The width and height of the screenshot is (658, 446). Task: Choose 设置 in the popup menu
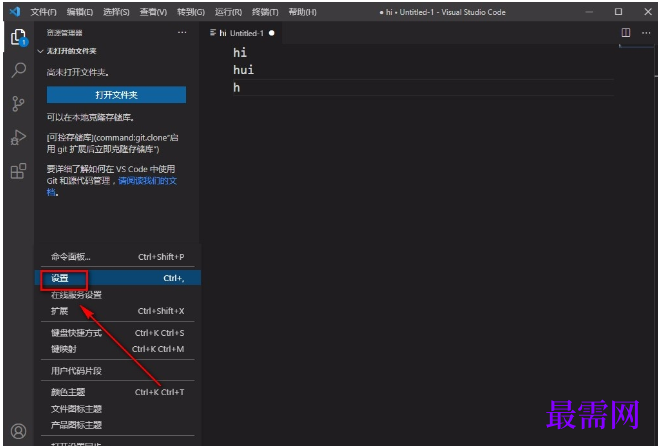point(118,278)
